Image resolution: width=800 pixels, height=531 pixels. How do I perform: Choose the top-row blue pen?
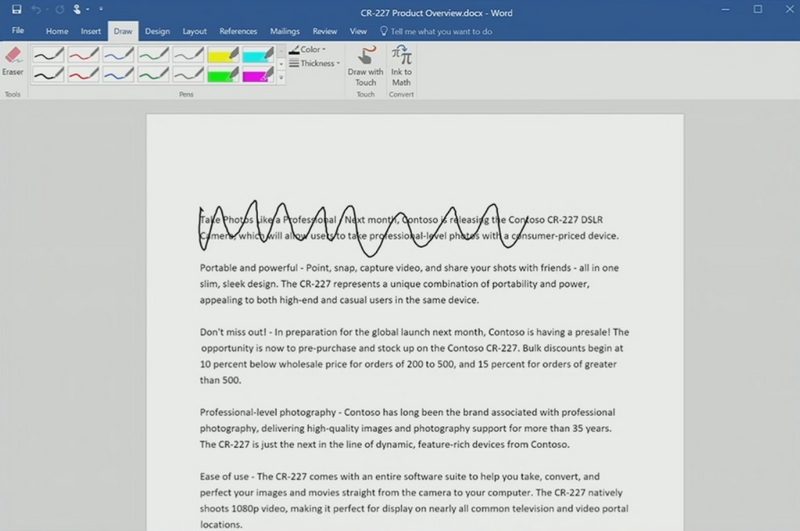(118, 54)
